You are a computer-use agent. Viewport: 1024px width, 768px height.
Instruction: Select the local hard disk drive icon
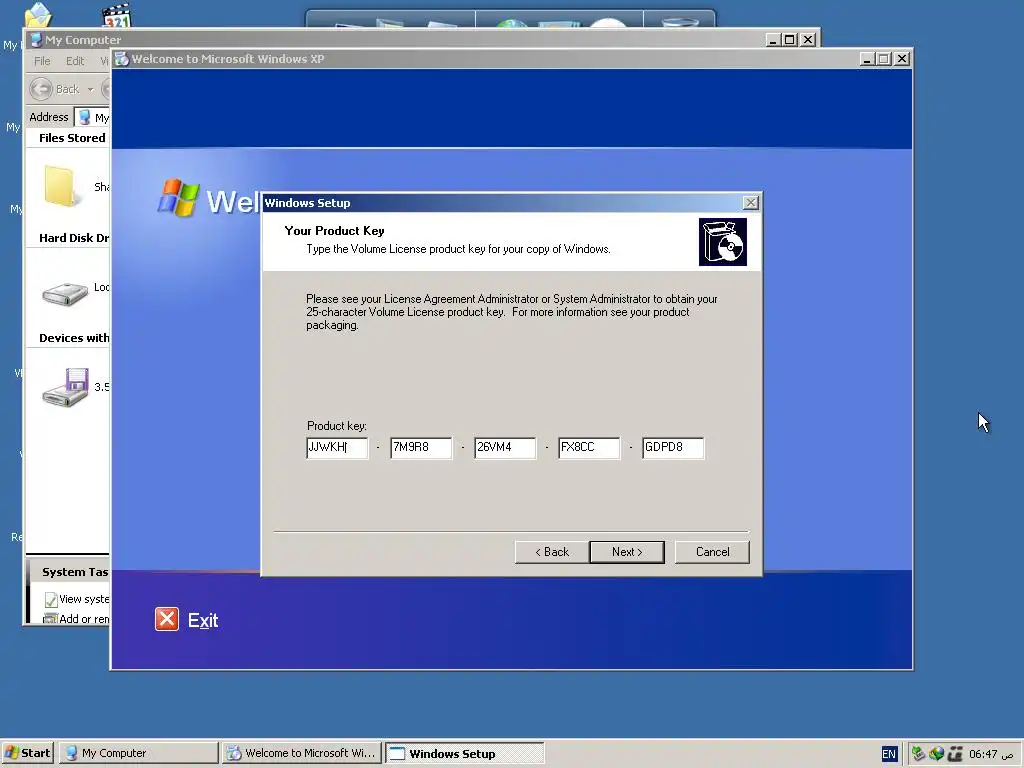pyautogui.click(x=65, y=293)
